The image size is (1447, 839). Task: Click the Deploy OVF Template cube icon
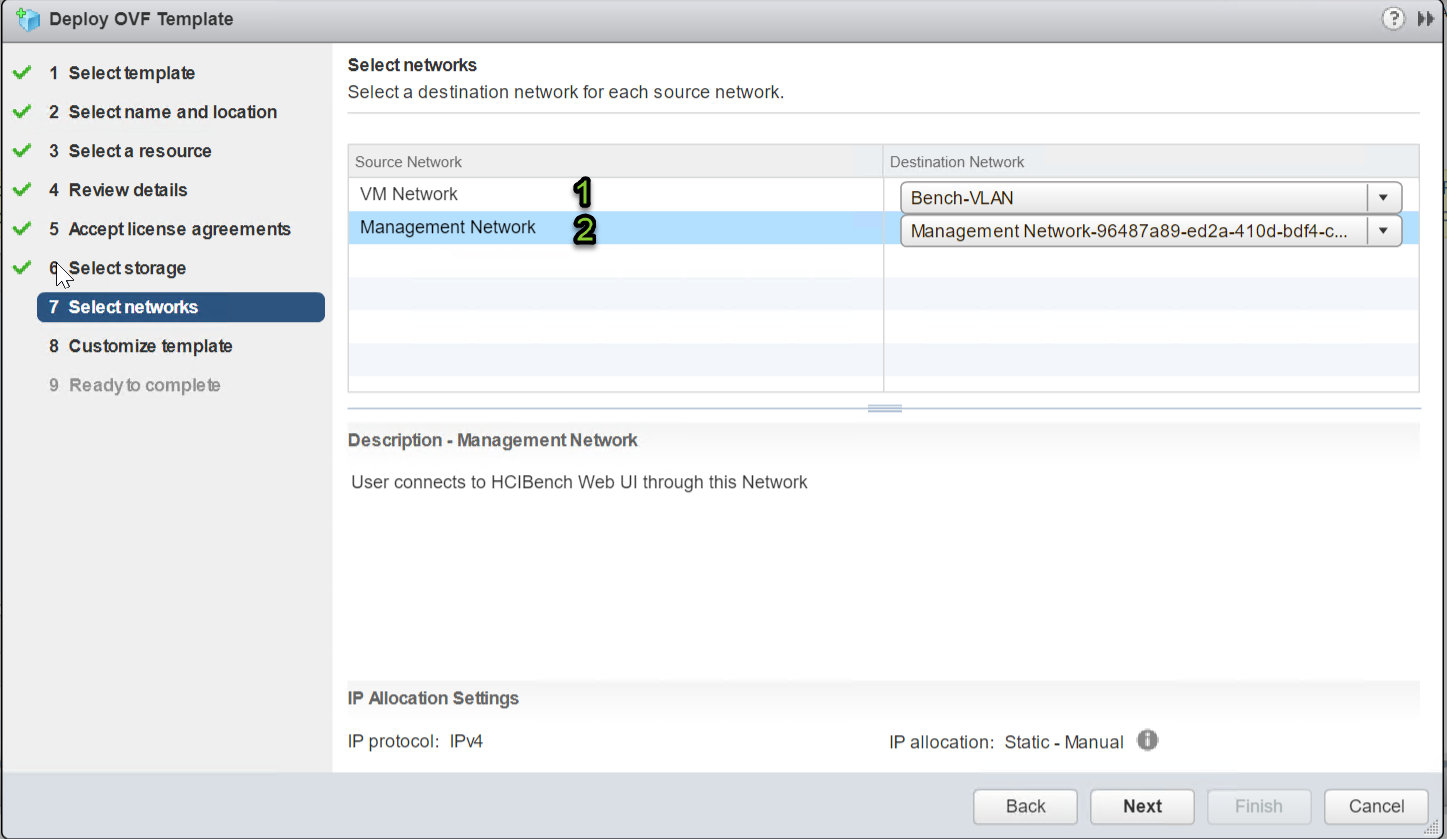[27, 18]
